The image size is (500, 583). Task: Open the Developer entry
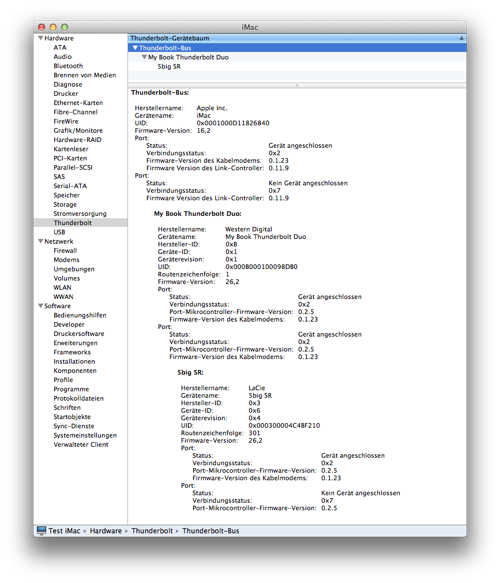[69, 324]
